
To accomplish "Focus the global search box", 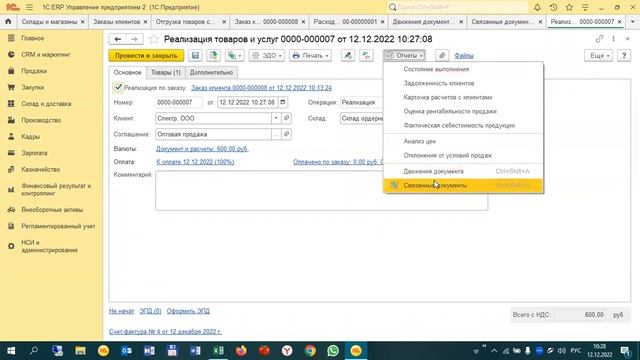I will [x=458, y=7].
